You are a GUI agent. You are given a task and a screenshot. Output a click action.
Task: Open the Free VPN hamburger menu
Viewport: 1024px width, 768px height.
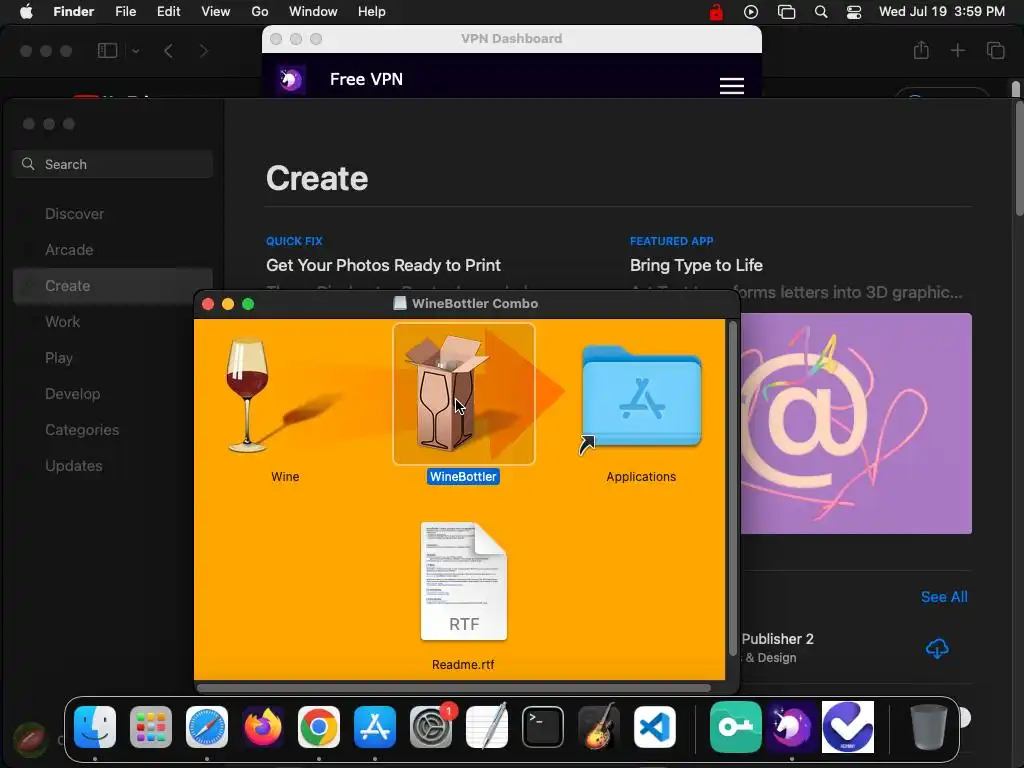[731, 86]
